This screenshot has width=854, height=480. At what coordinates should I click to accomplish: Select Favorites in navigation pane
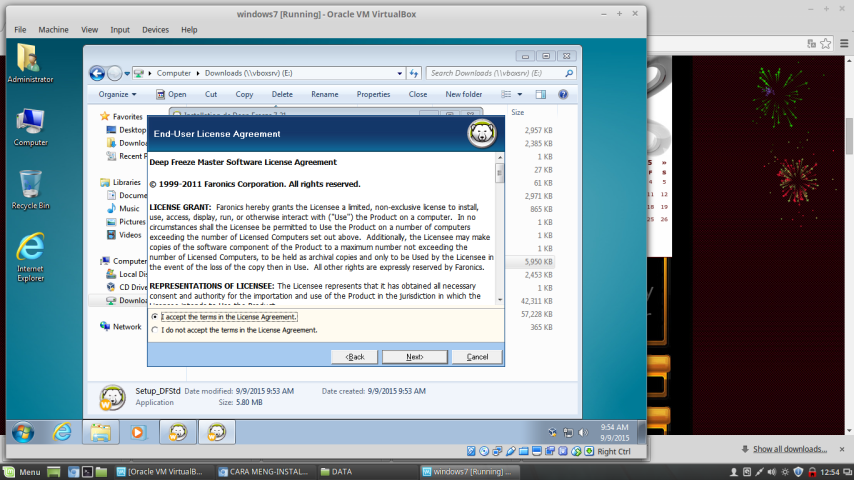click(x=127, y=117)
